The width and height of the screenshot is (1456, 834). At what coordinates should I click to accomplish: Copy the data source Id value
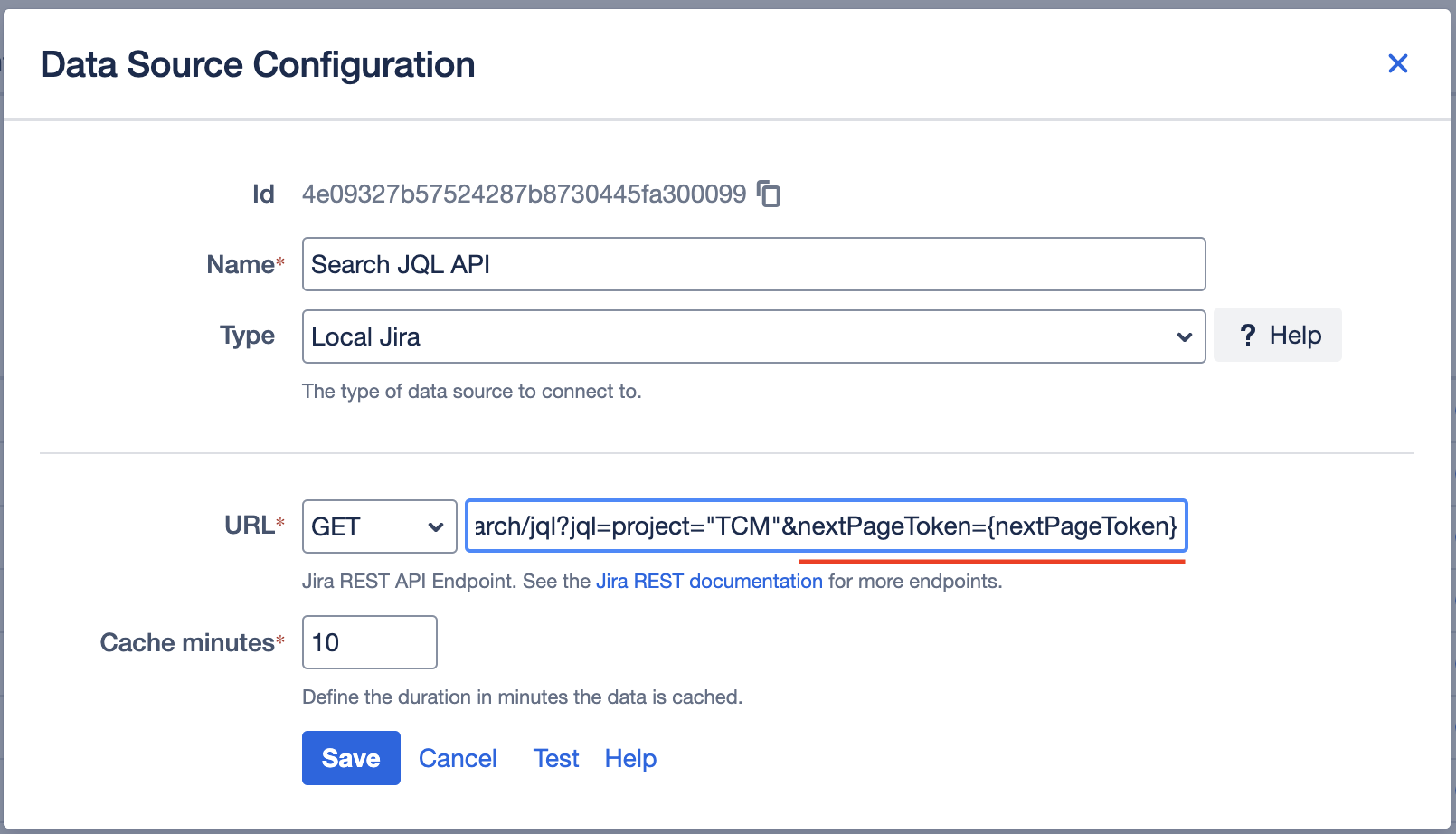pyautogui.click(x=768, y=194)
